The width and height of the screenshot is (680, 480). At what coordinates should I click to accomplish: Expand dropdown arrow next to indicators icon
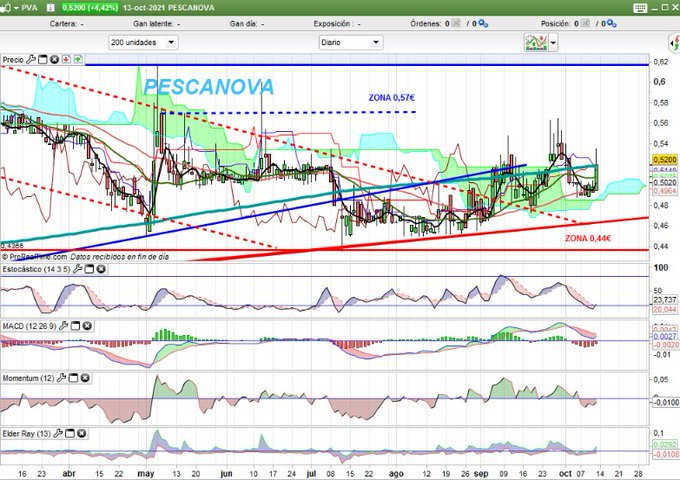click(553, 42)
